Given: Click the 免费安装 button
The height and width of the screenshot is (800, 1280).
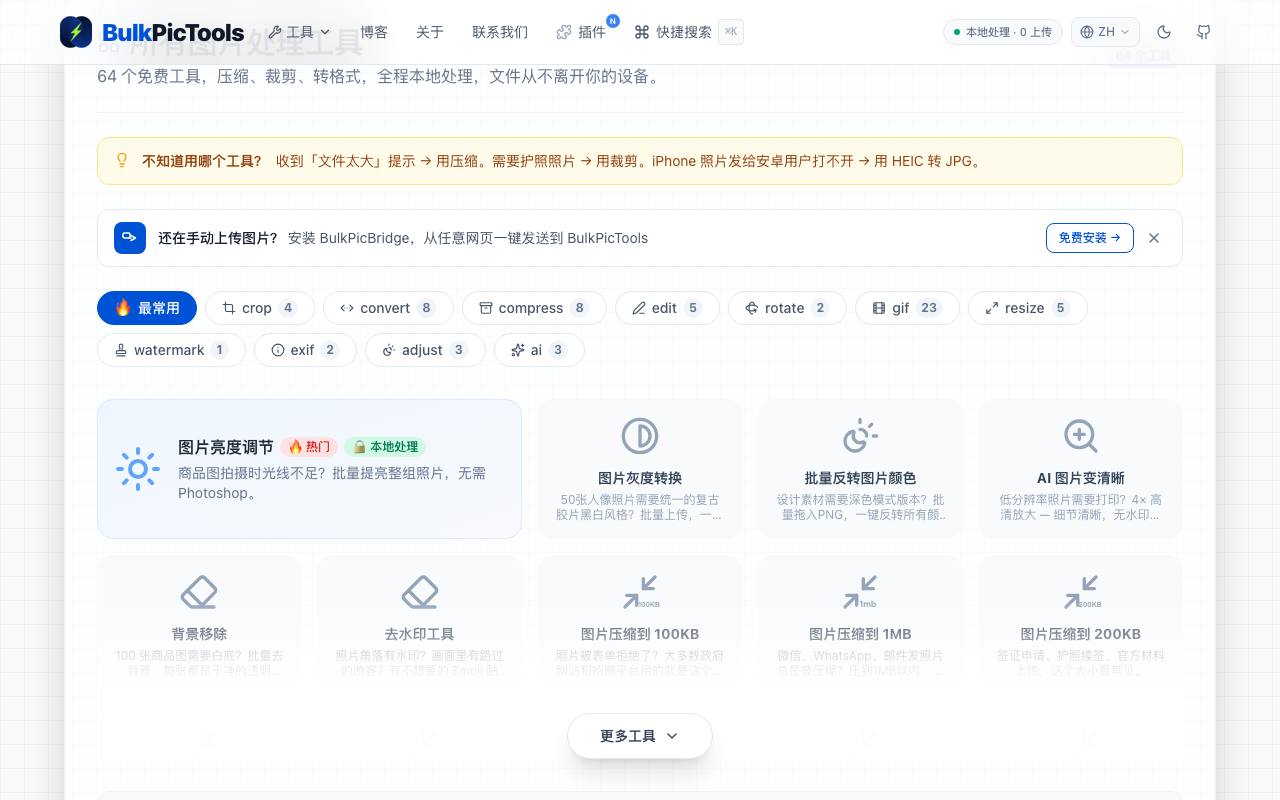Looking at the screenshot, I should pos(1090,238).
